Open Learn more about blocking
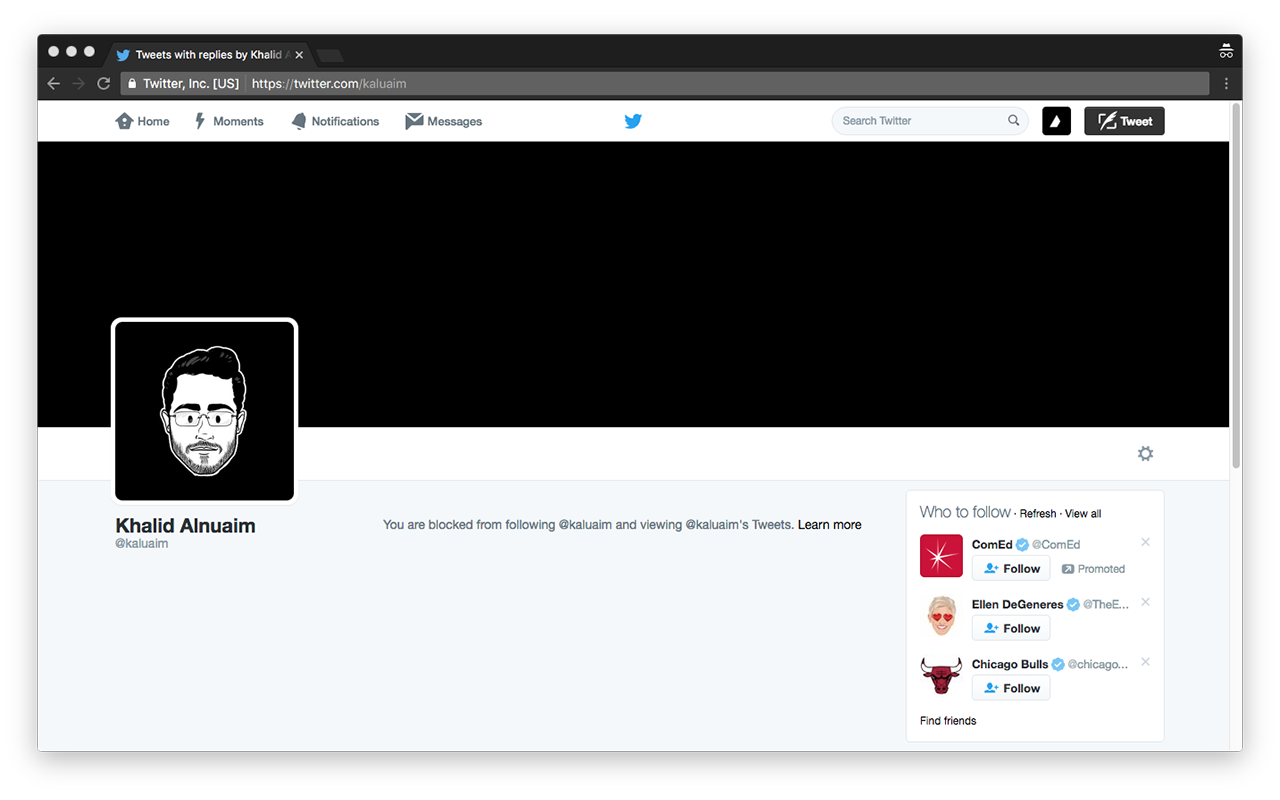Viewport: 1280px width, 800px height. pos(829,525)
